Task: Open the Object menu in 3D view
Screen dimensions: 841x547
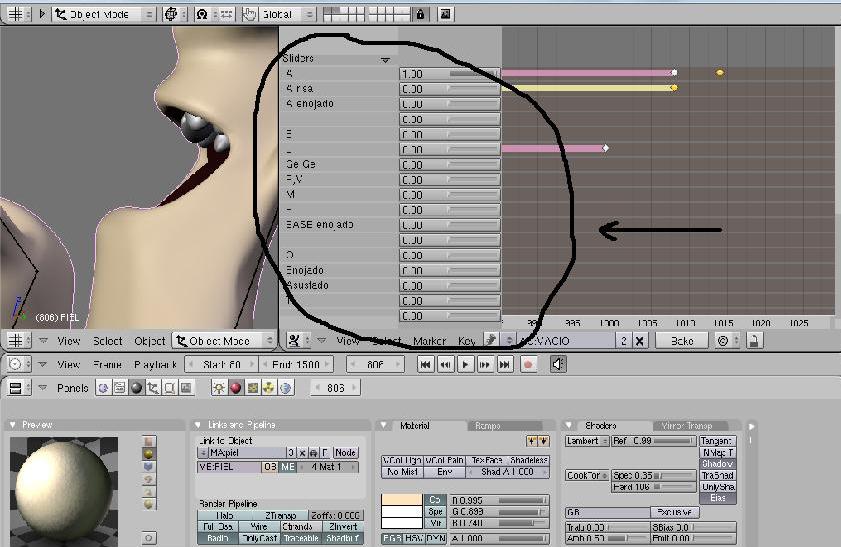Action: tap(150, 341)
